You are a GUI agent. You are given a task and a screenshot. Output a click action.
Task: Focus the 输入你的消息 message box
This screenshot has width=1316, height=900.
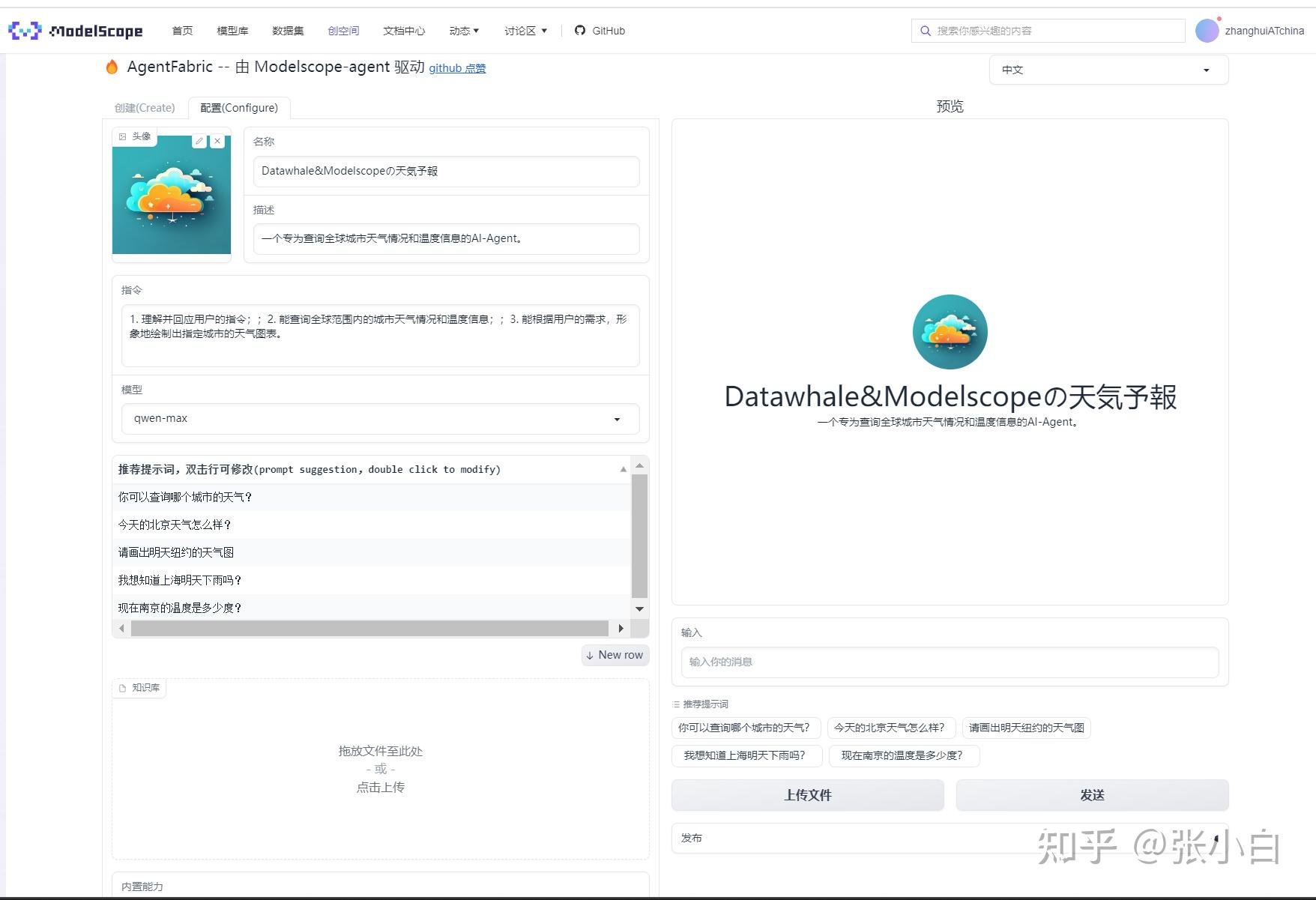tap(950, 662)
